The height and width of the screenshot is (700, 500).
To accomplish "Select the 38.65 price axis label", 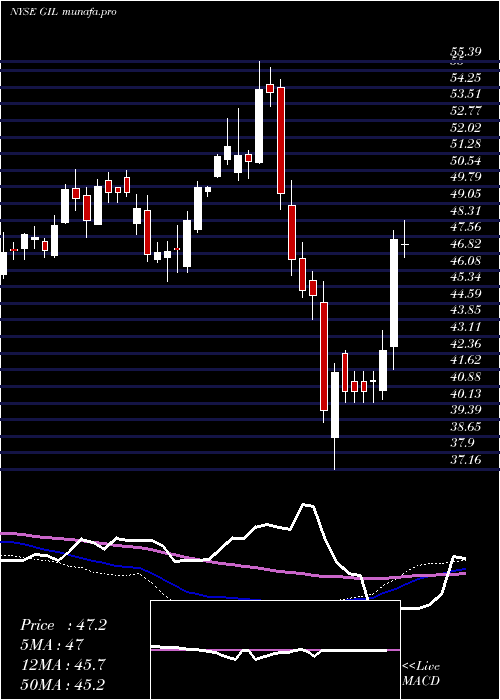I will click(x=466, y=427).
